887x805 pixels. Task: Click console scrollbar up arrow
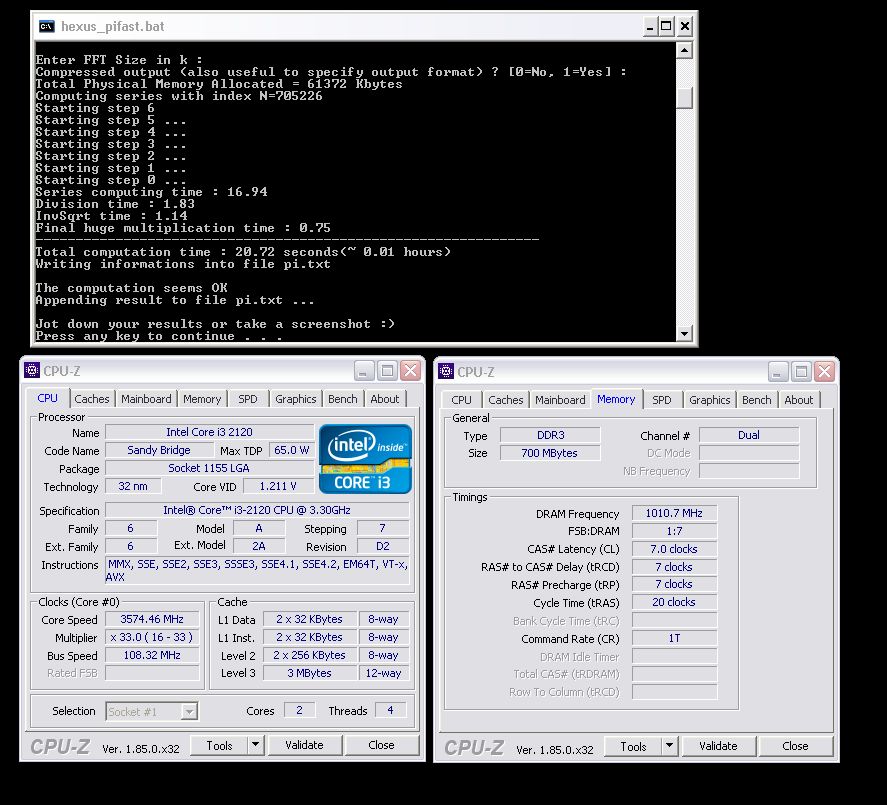tap(684, 51)
